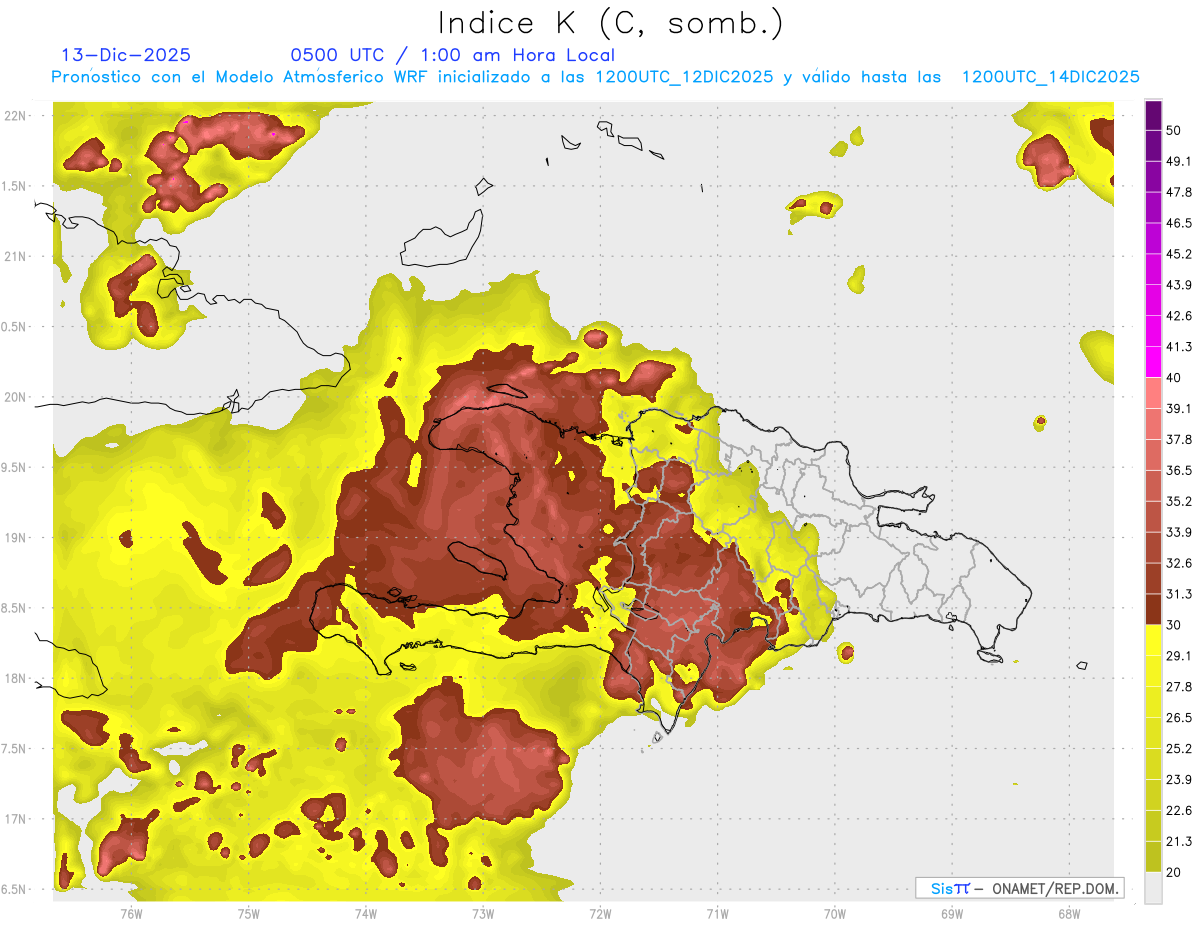Click the '20N' latitude label
This screenshot has width=1200, height=927.
(16, 397)
